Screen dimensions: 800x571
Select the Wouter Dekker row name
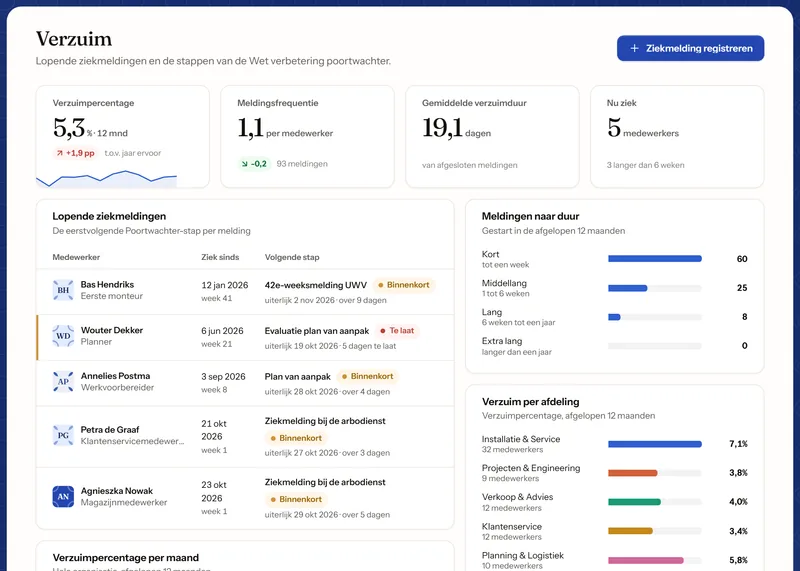point(112,330)
